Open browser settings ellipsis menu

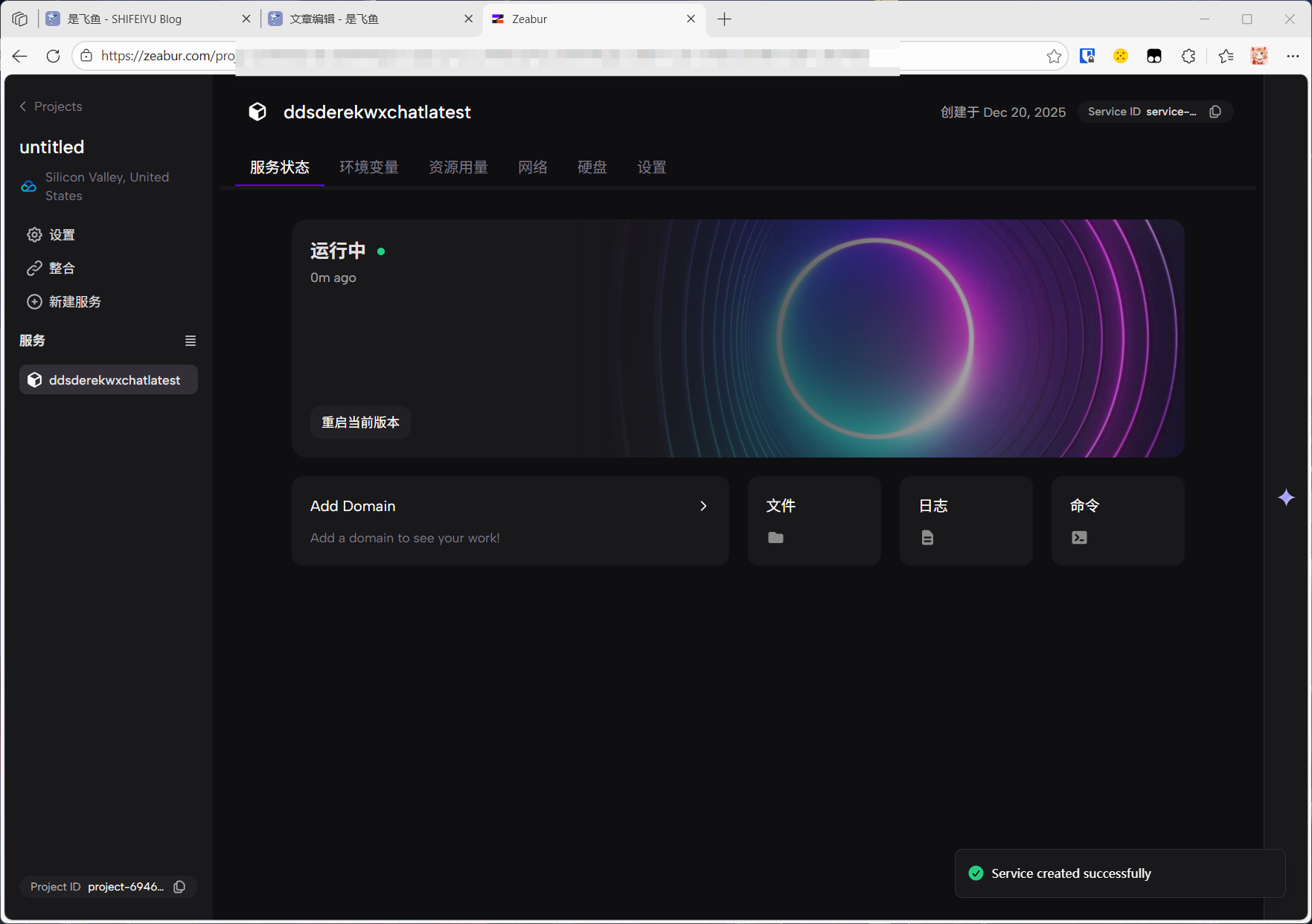[1293, 56]
